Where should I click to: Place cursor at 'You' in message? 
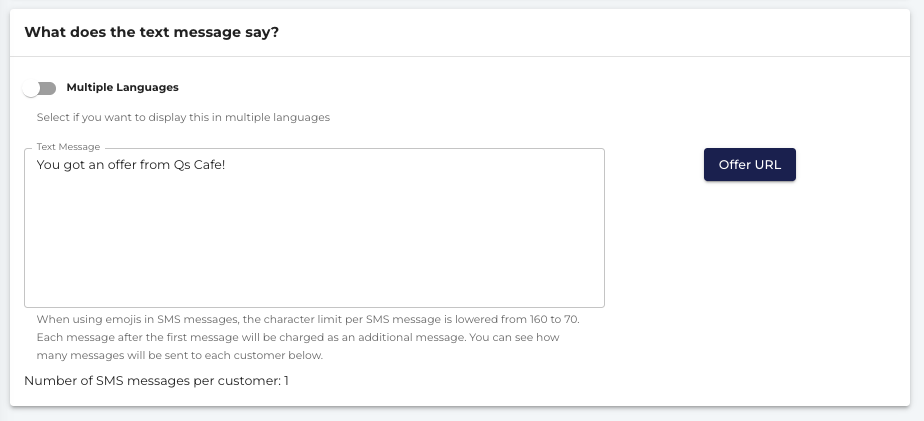pos(47,165)
